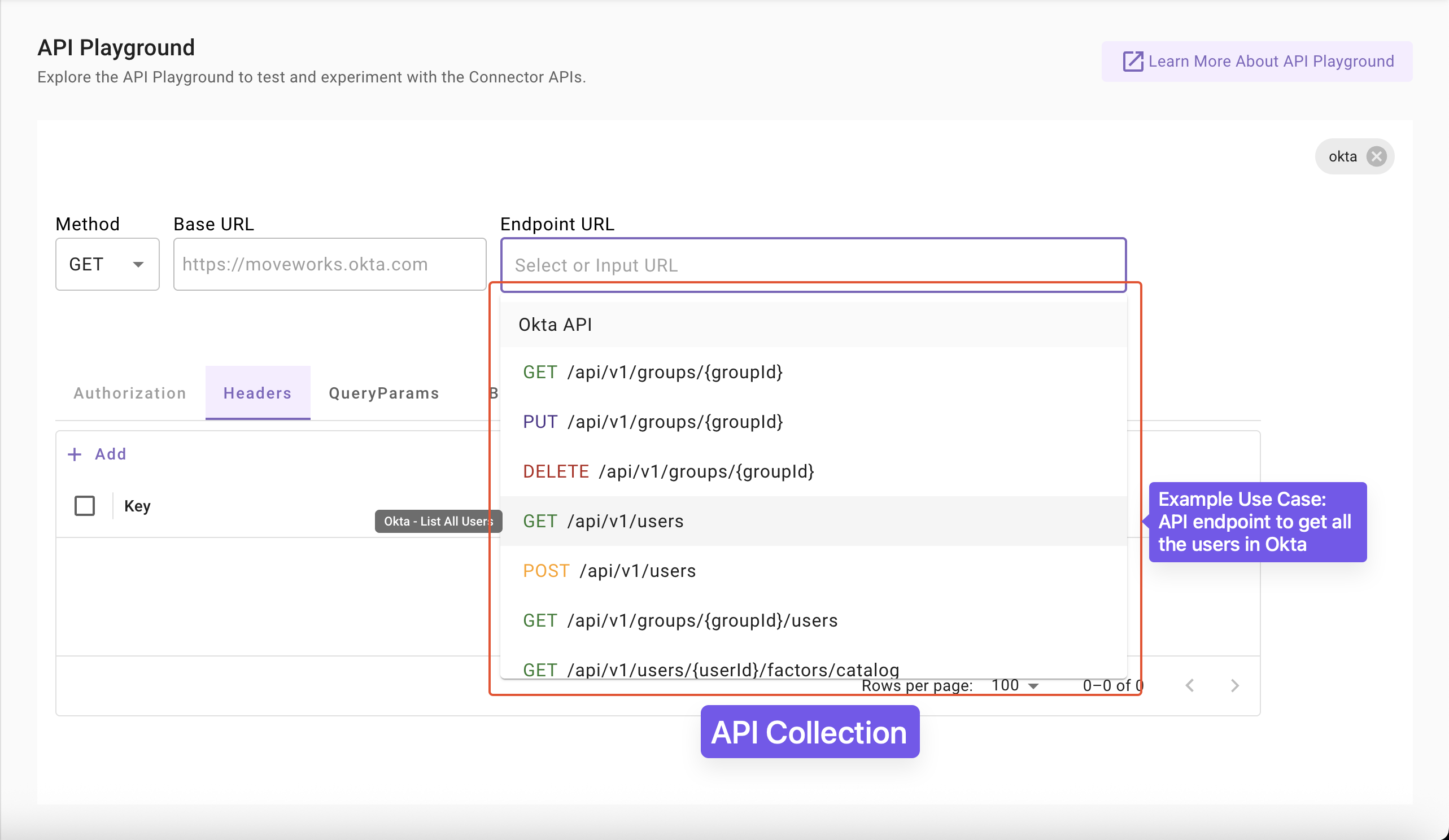
Task: Toggle the Key column select-all checkbox
Action: click(85, 506)
